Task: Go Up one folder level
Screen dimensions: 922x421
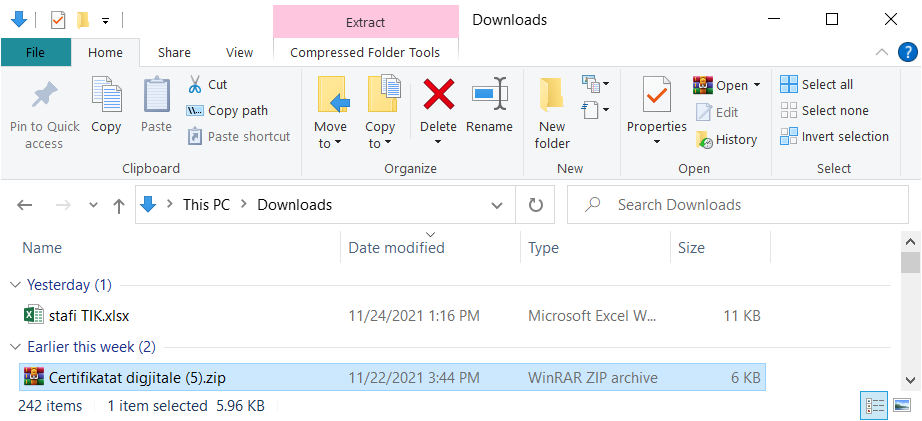Action: coord(119,205)
